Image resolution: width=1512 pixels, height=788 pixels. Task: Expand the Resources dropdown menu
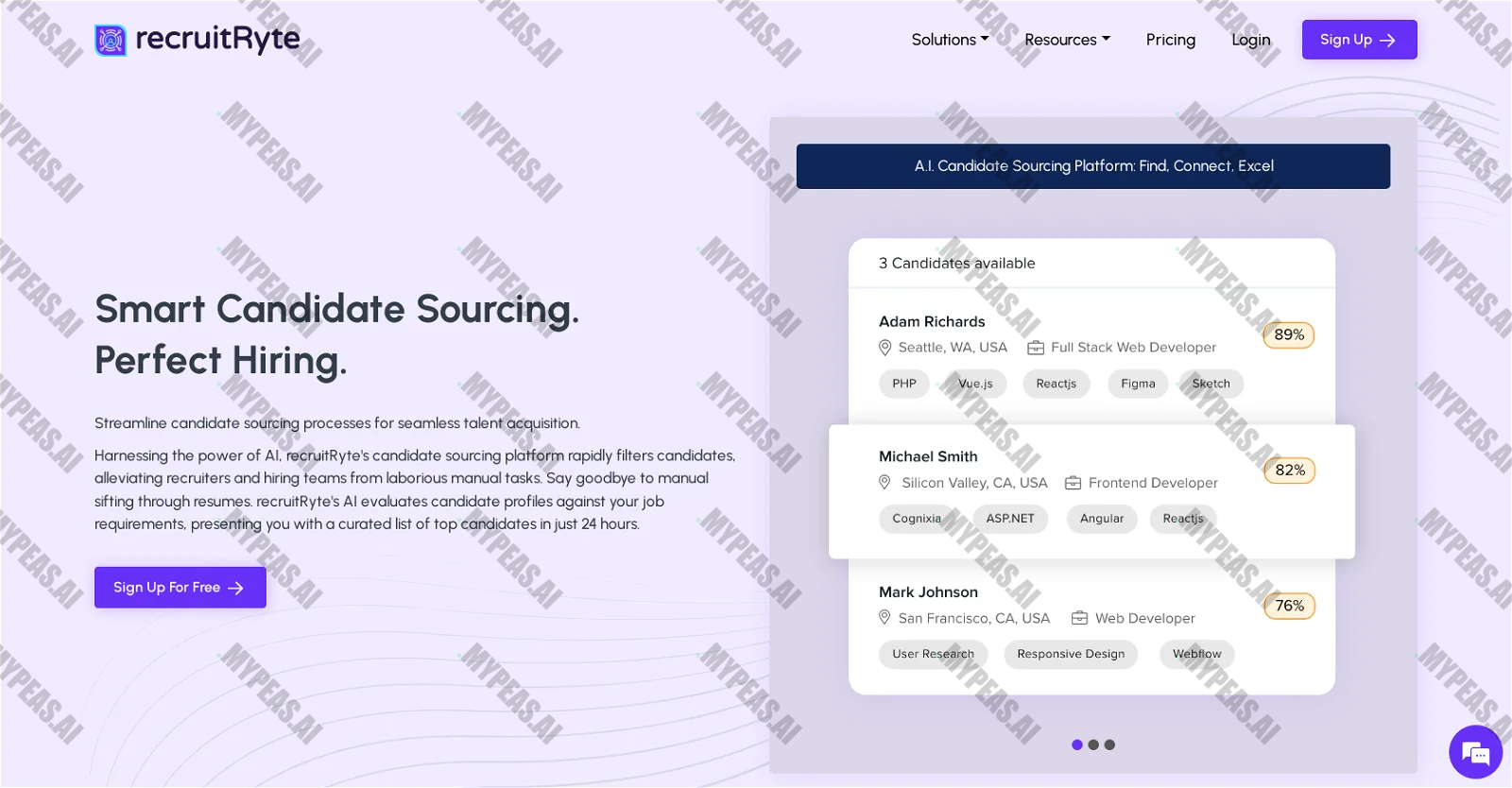tap(1067, 40)
